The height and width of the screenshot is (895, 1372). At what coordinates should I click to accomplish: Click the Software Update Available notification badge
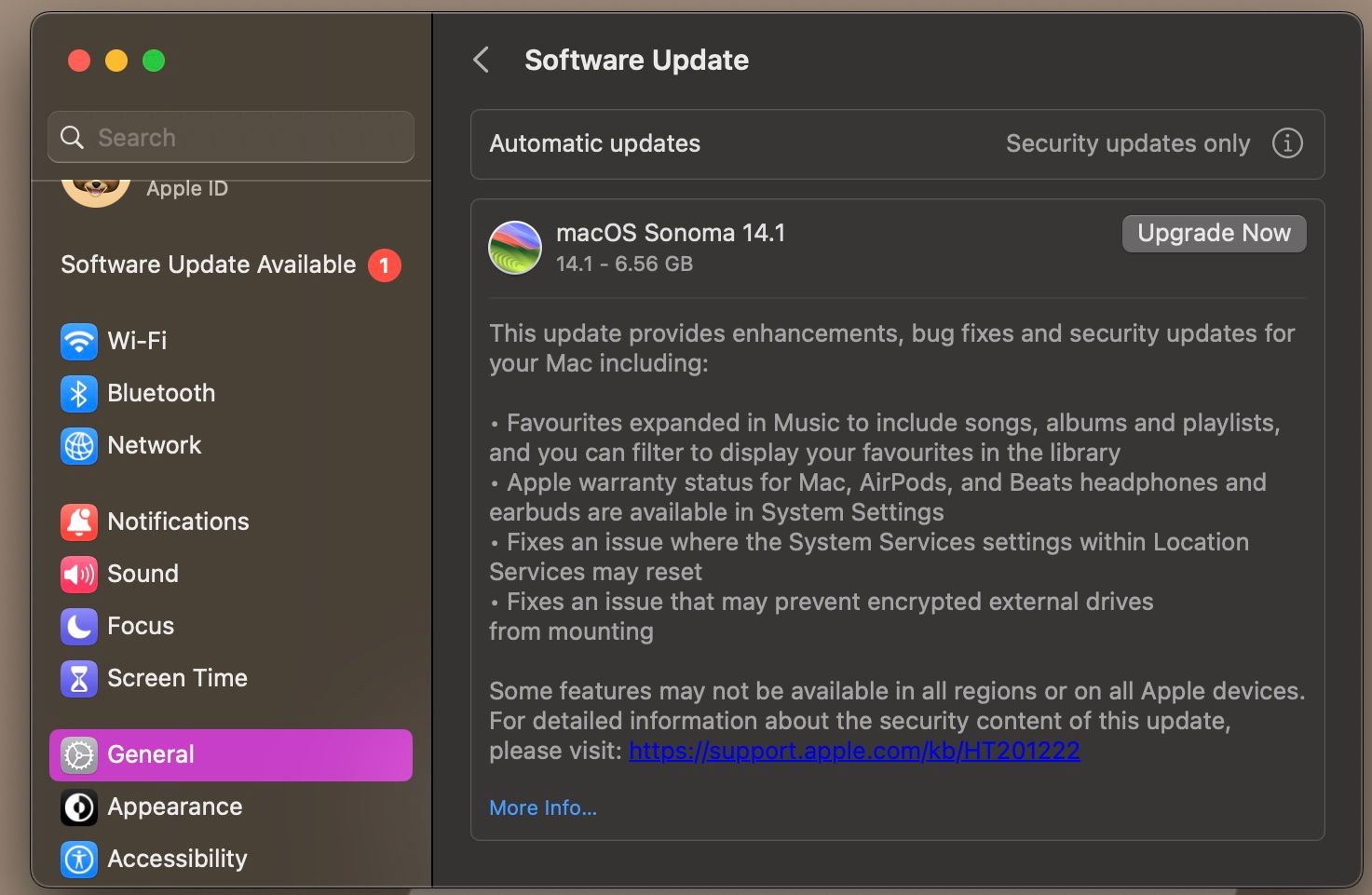point(384,264)
